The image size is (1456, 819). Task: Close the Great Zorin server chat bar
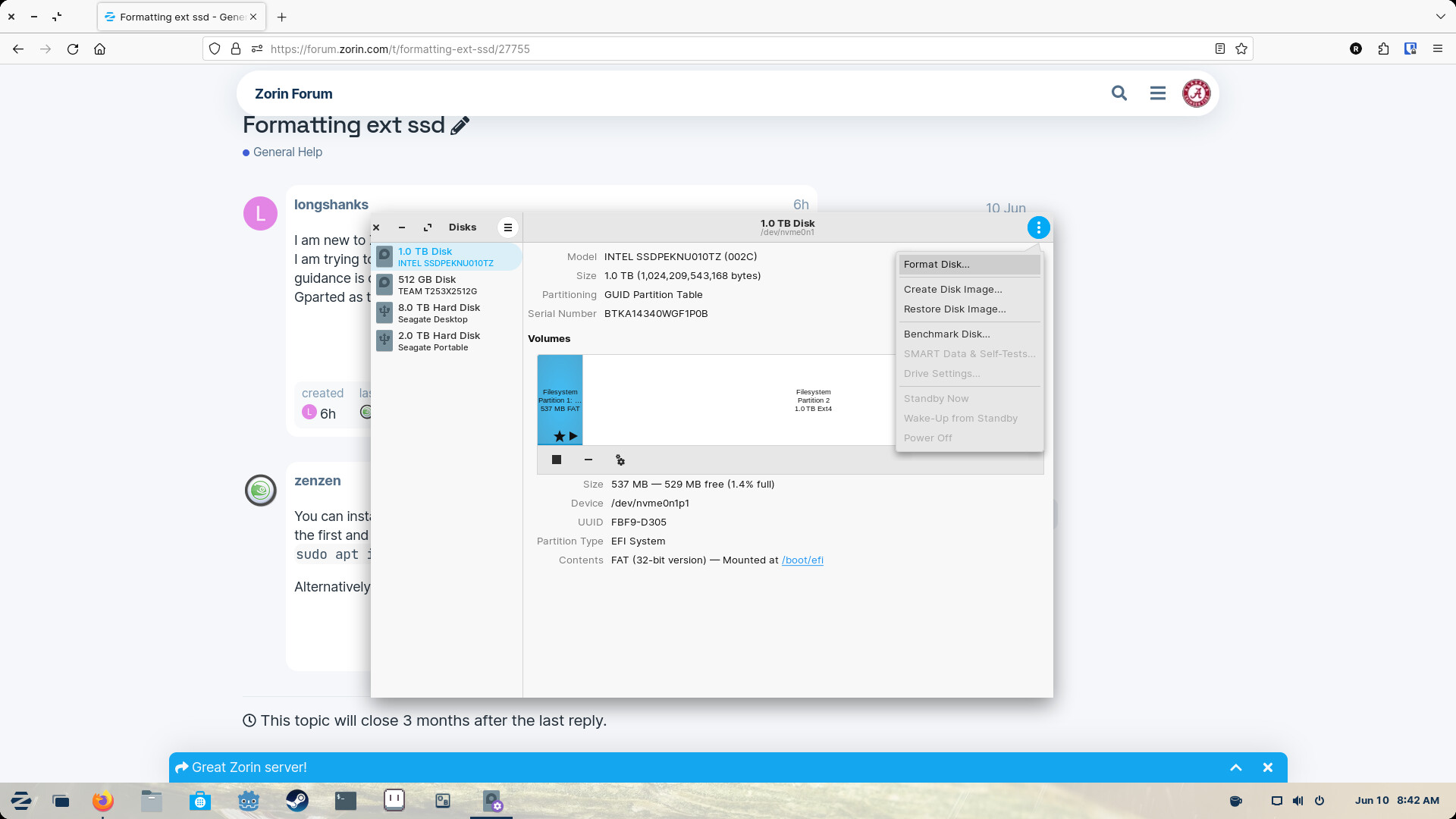click(x=1268, y=767)
